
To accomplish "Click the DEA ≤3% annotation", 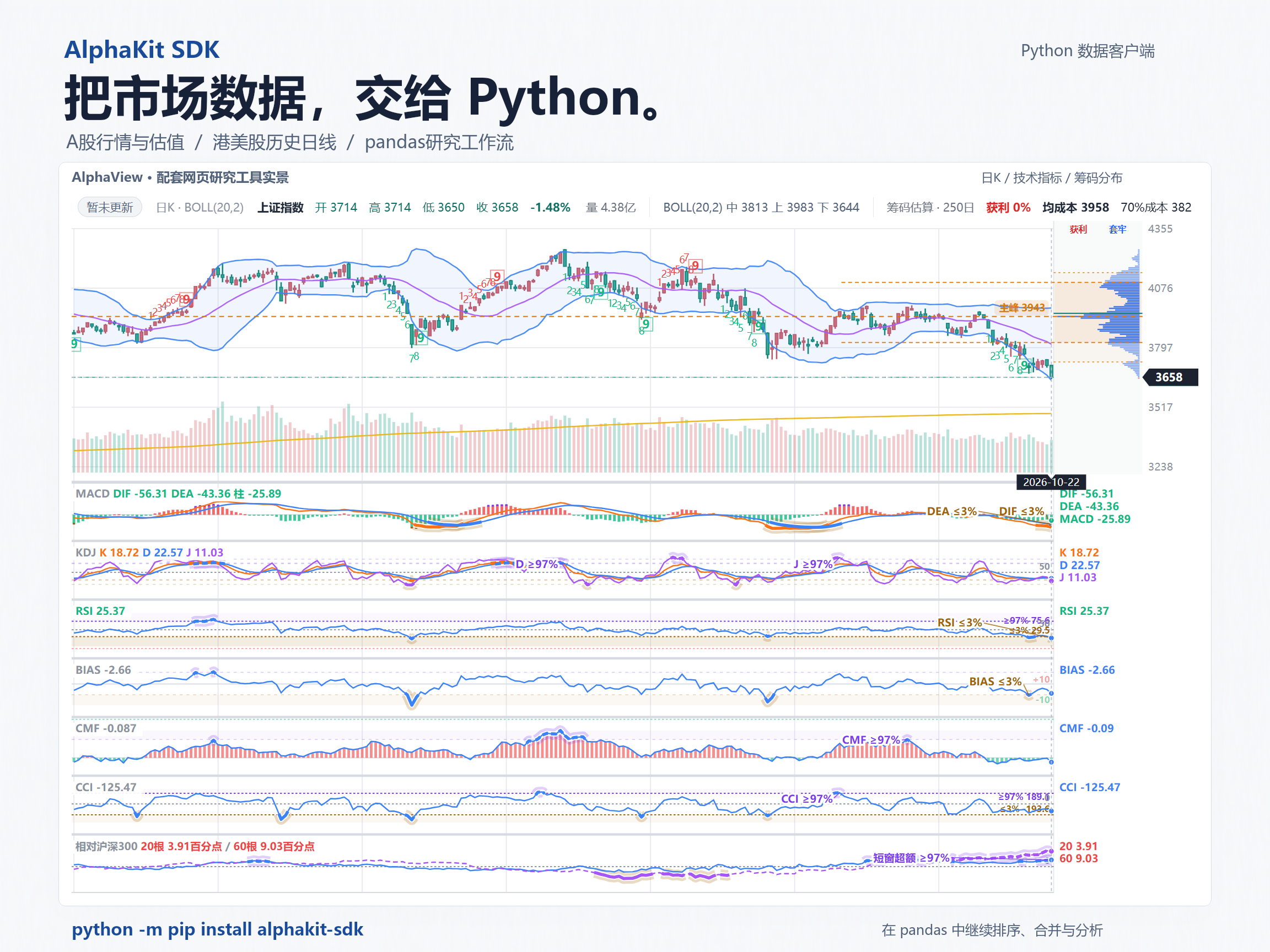I will click(x=951, y=511).
